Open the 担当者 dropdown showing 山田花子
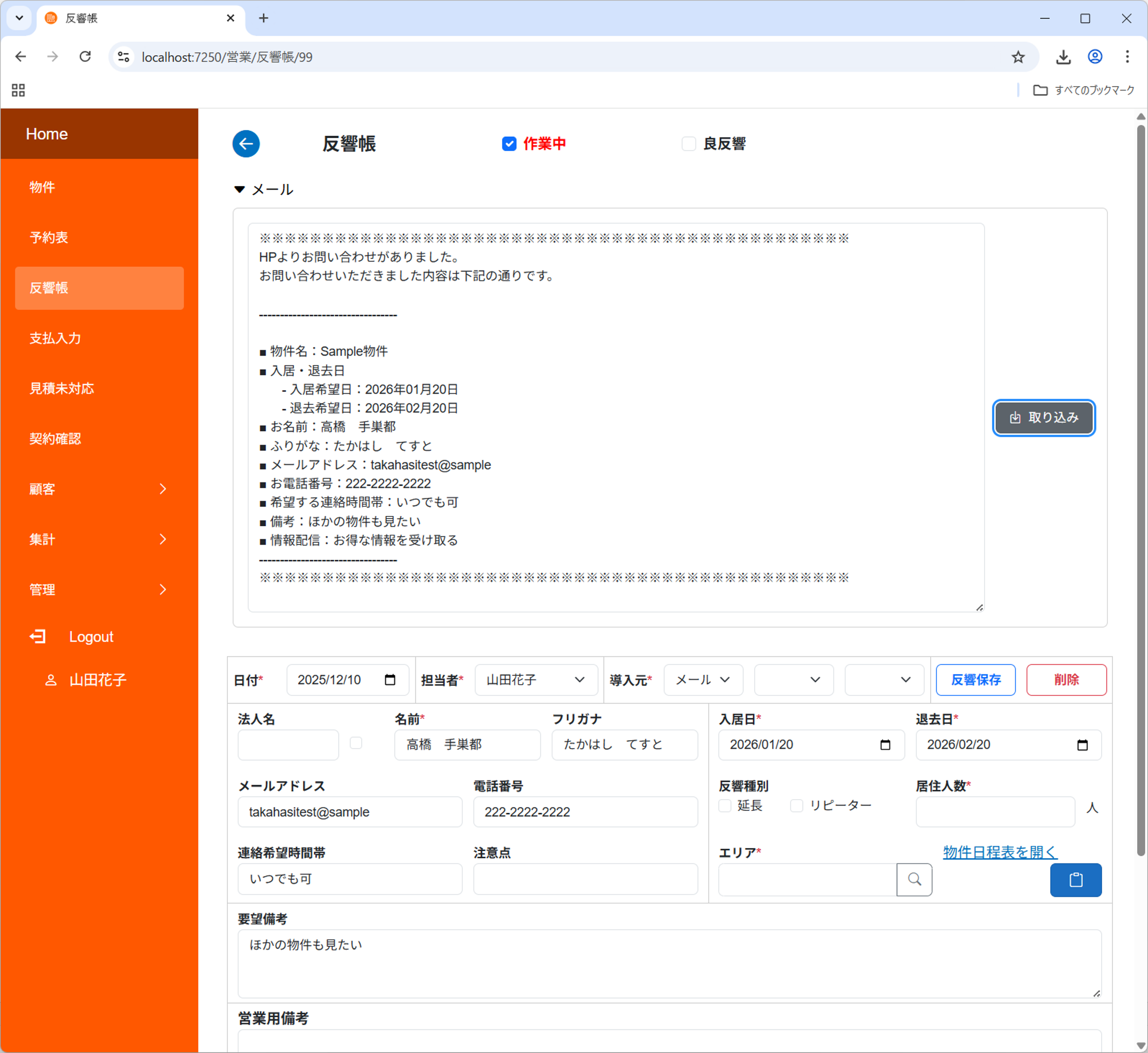Viewport: 1148px width, 1053px height. click(x=535, y=680)
